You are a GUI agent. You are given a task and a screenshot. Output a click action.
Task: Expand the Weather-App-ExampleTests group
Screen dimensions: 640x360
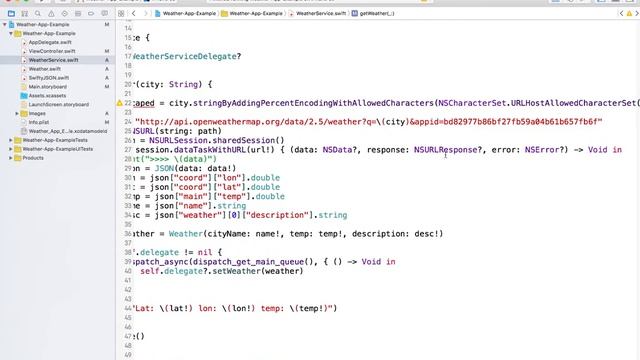pos(11,140)
